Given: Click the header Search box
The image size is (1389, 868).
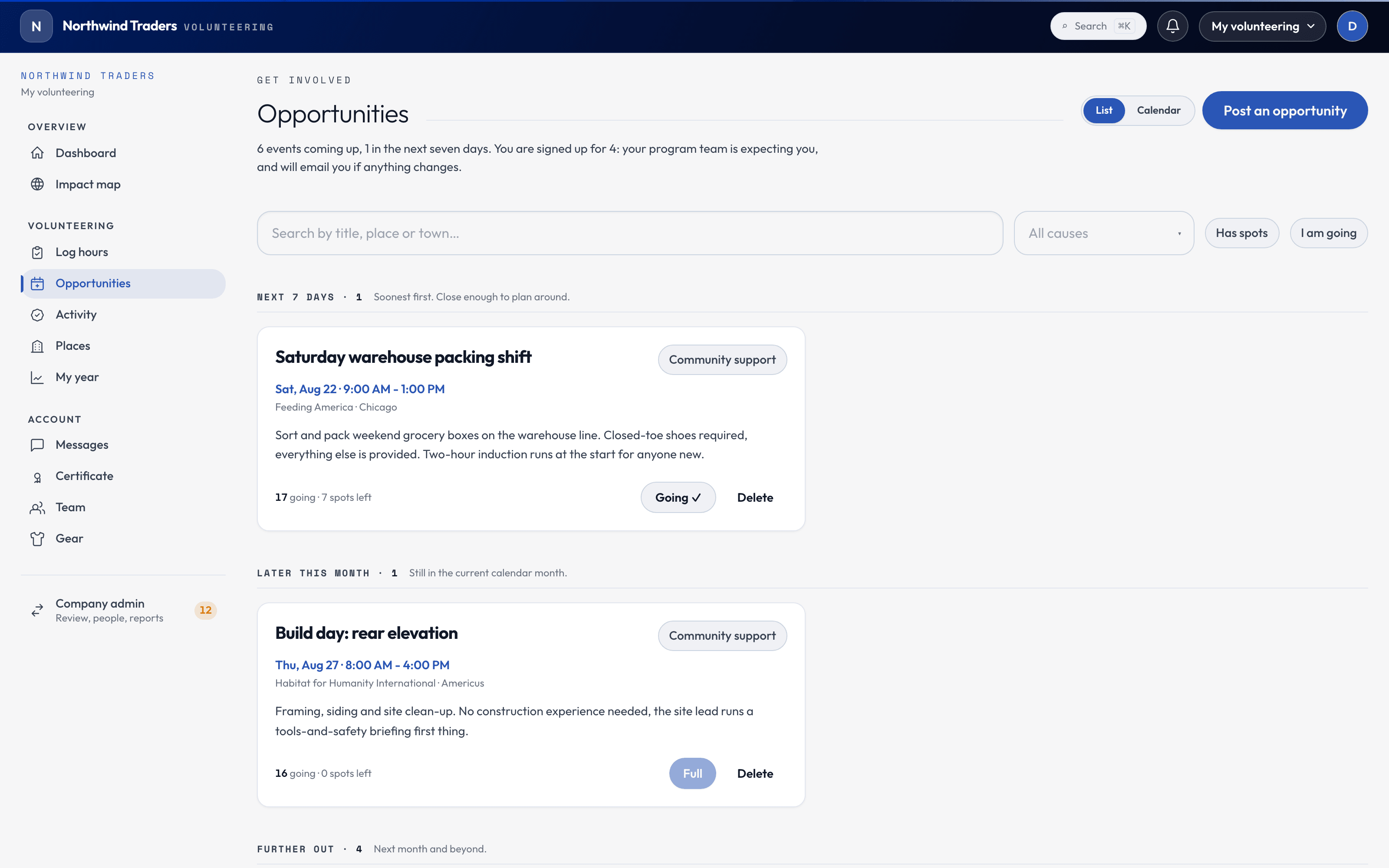Looking at the screenshot, I should [x=1098, y=26].
